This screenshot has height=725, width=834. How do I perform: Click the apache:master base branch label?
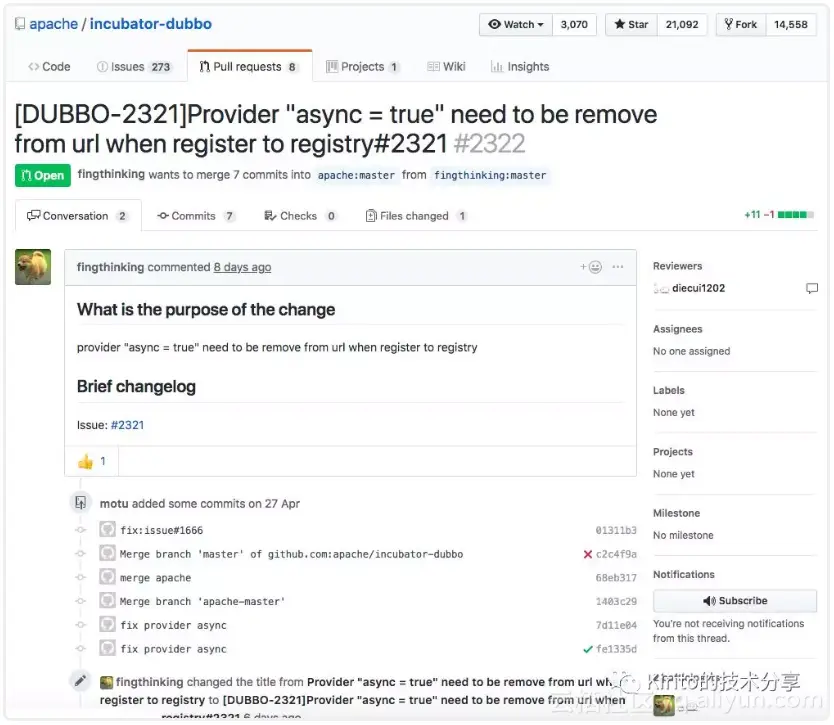coord(356,175)
